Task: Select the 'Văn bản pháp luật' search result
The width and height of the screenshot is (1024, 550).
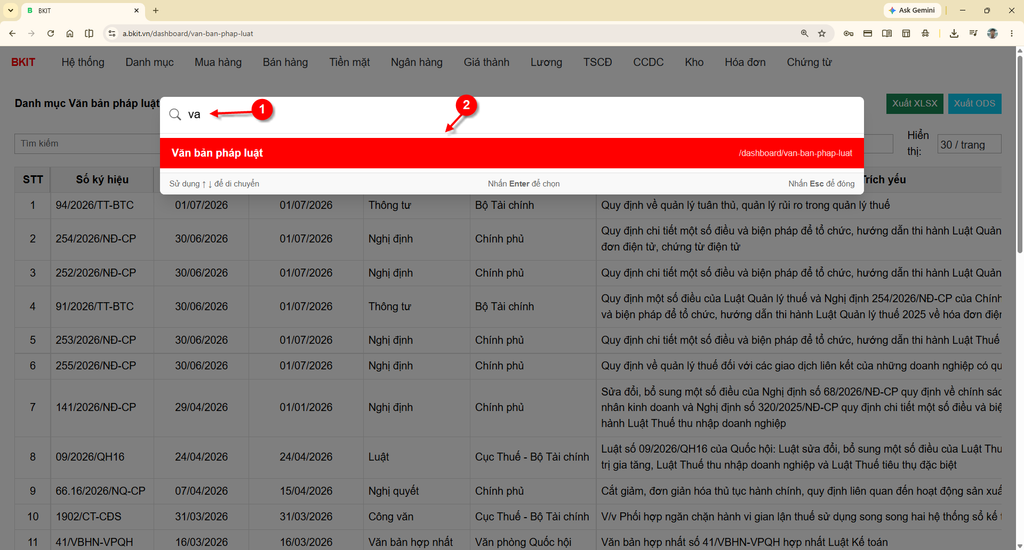Action: coord(512,153)
